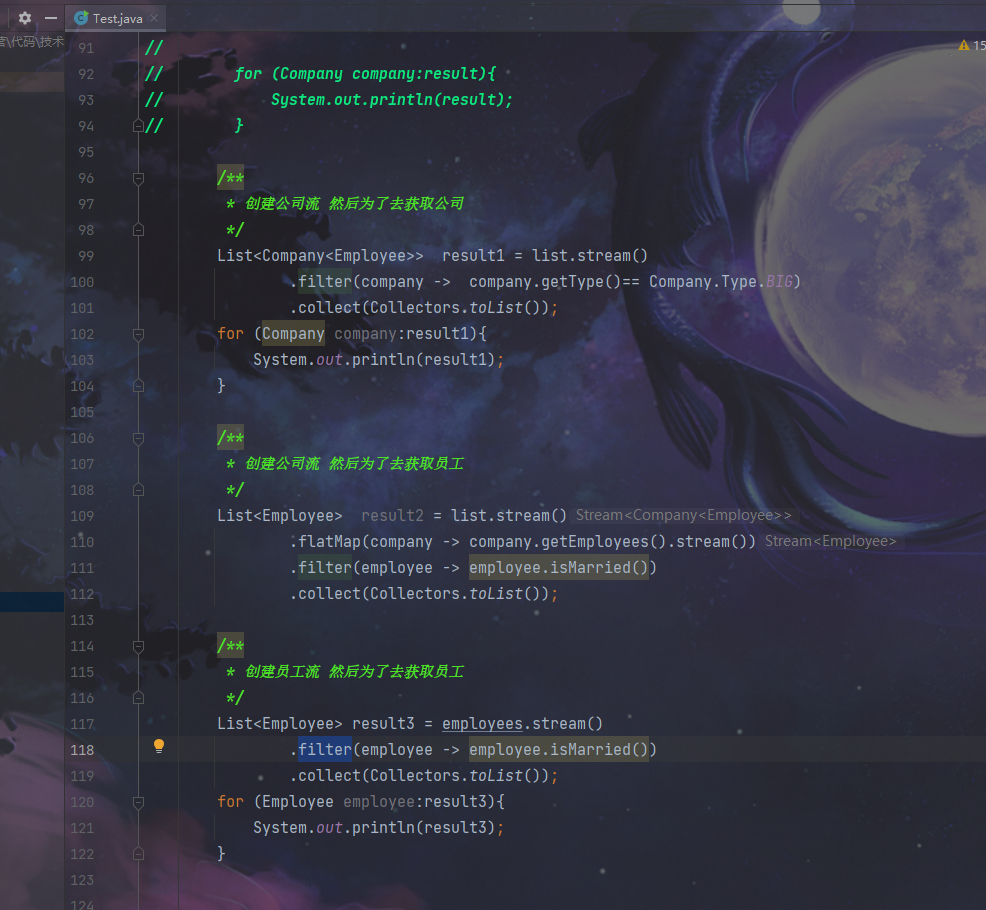986x910 pixels.
Task: Collapse the doc comment starting at line 114
Action: 138,646
